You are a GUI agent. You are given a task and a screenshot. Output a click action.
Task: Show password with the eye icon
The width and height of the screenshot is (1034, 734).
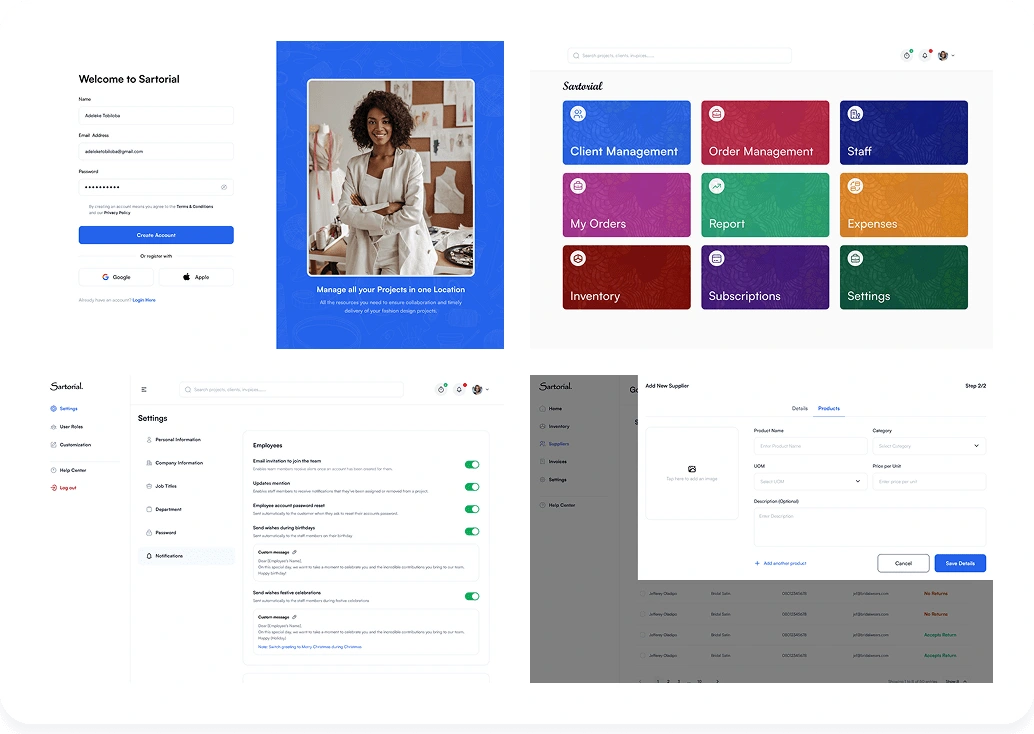tap(224, 187)
